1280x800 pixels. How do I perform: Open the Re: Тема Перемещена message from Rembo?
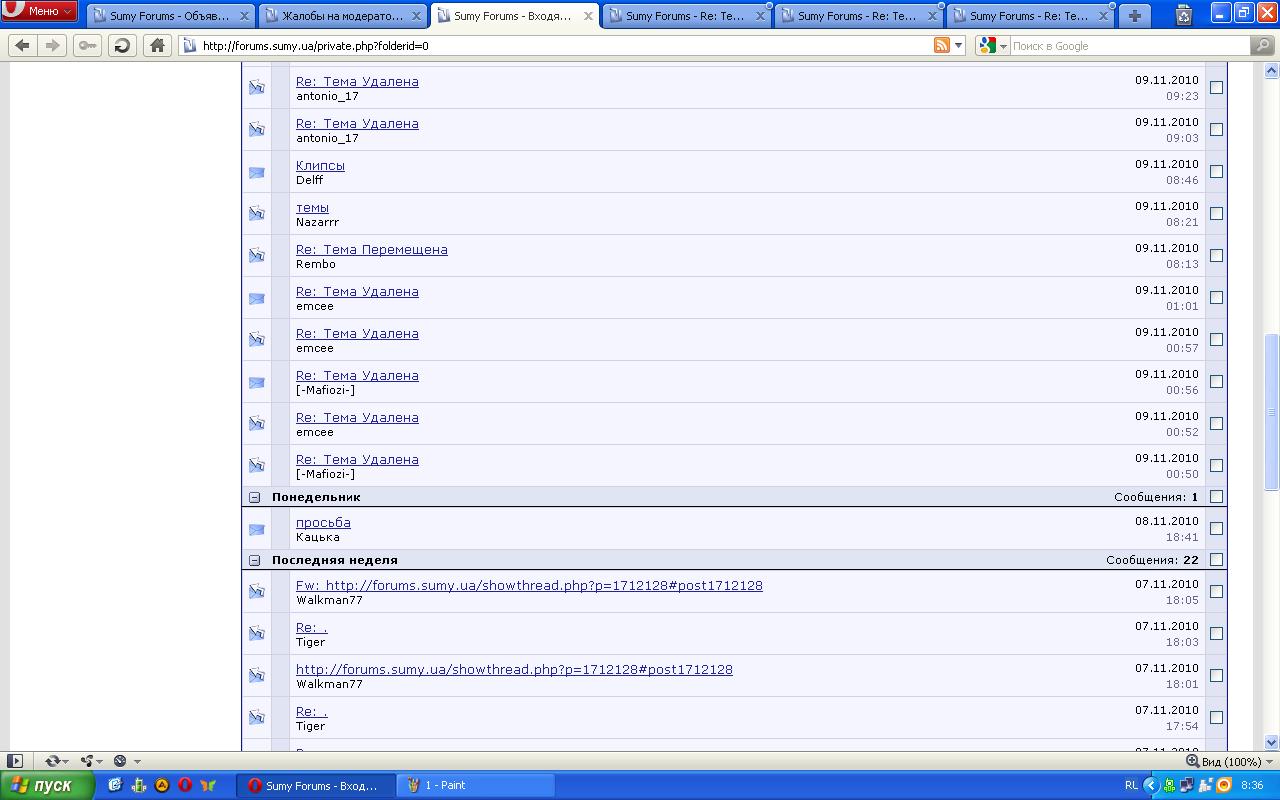click(x=371, y=249)
